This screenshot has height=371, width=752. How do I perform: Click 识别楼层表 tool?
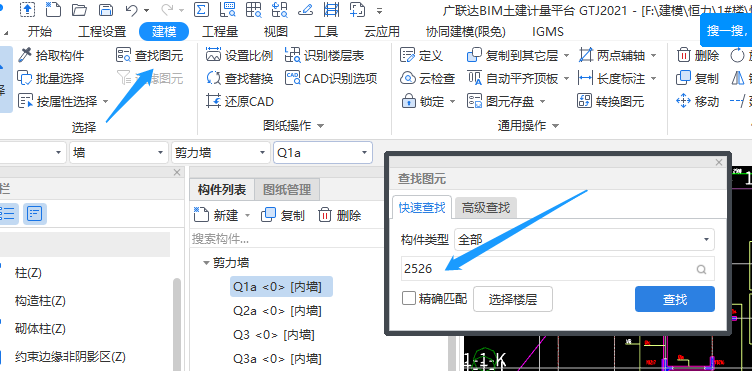pyautogui.click(x=324, y=56)
